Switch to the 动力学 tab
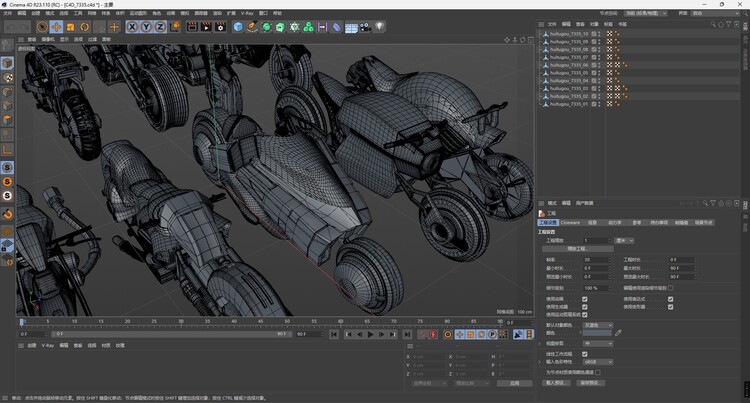Screen dimensions: 750x403 (x=615, y=222)
